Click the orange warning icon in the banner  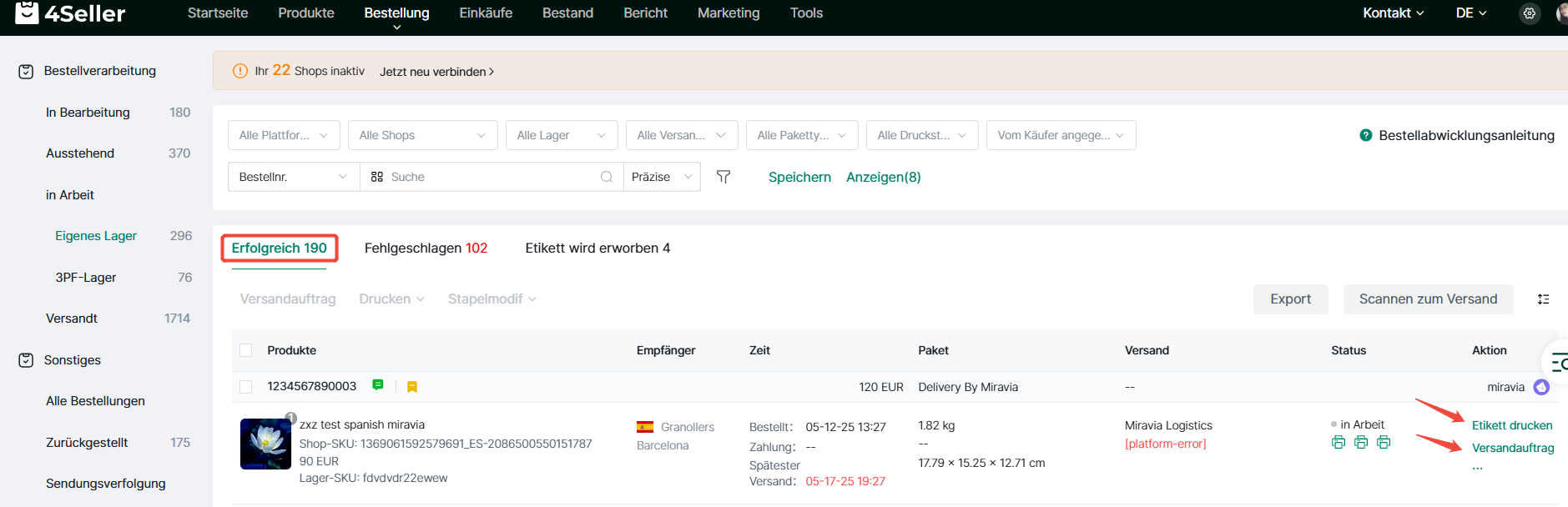pyautogui.click(x=240, y=71)
